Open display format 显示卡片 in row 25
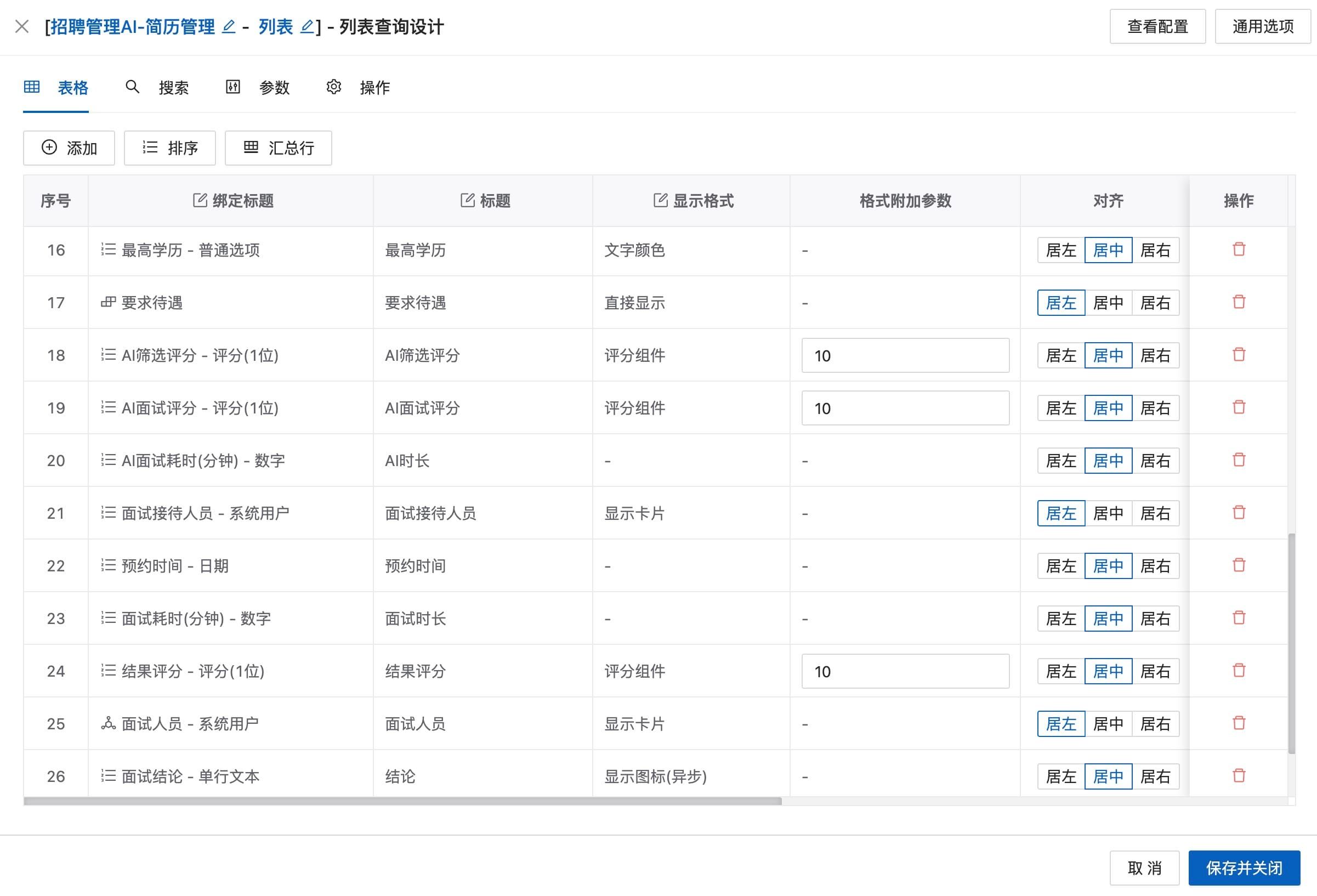The height and width of the screenshot is (896, 1317). click(x=634, y=724)
